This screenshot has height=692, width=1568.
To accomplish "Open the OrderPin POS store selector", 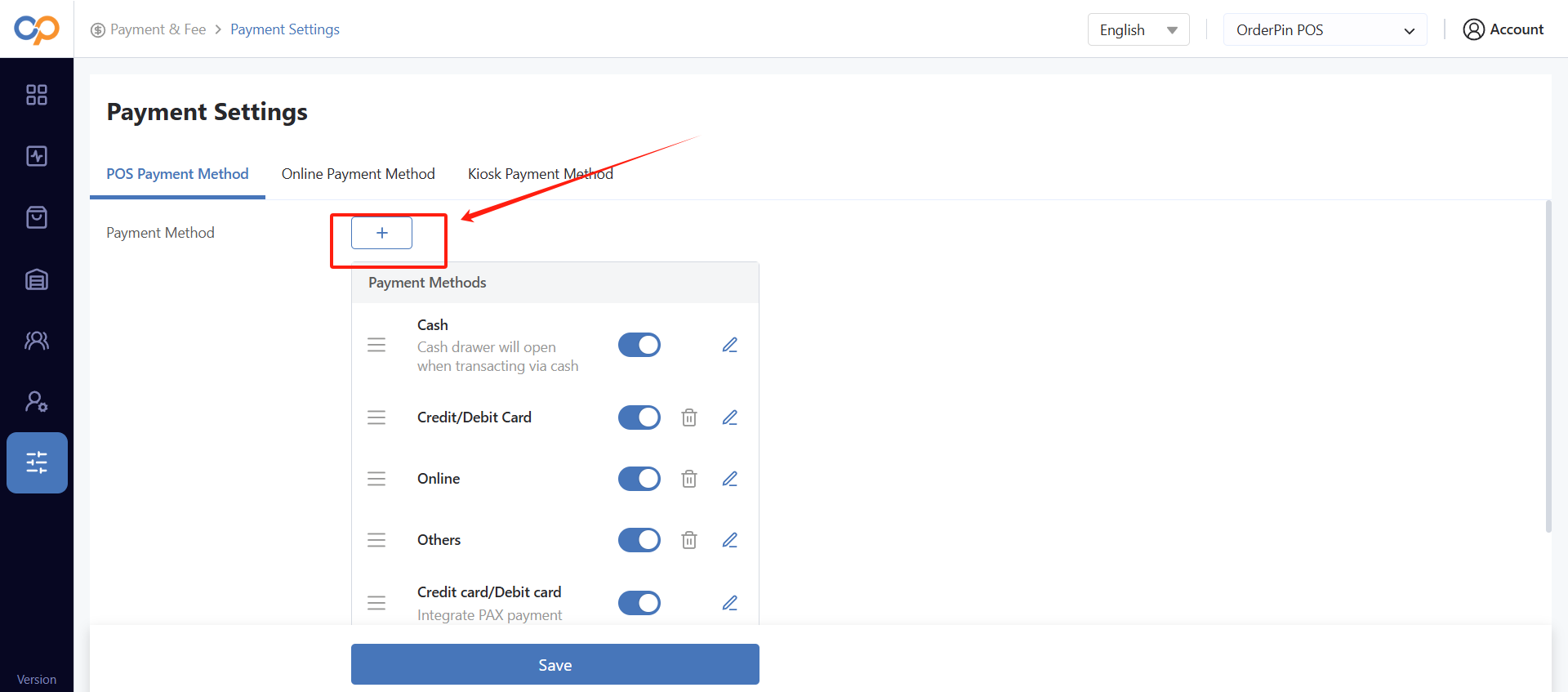I will point(1325,30).
